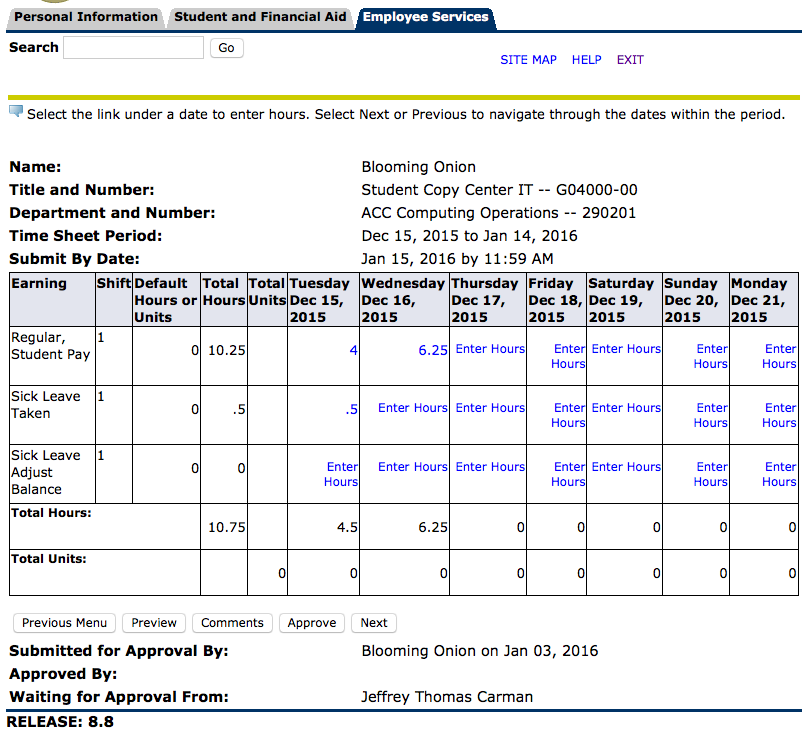Click the info speech bubble icon
Screen dimensions: 806x736
coord(16,111)
